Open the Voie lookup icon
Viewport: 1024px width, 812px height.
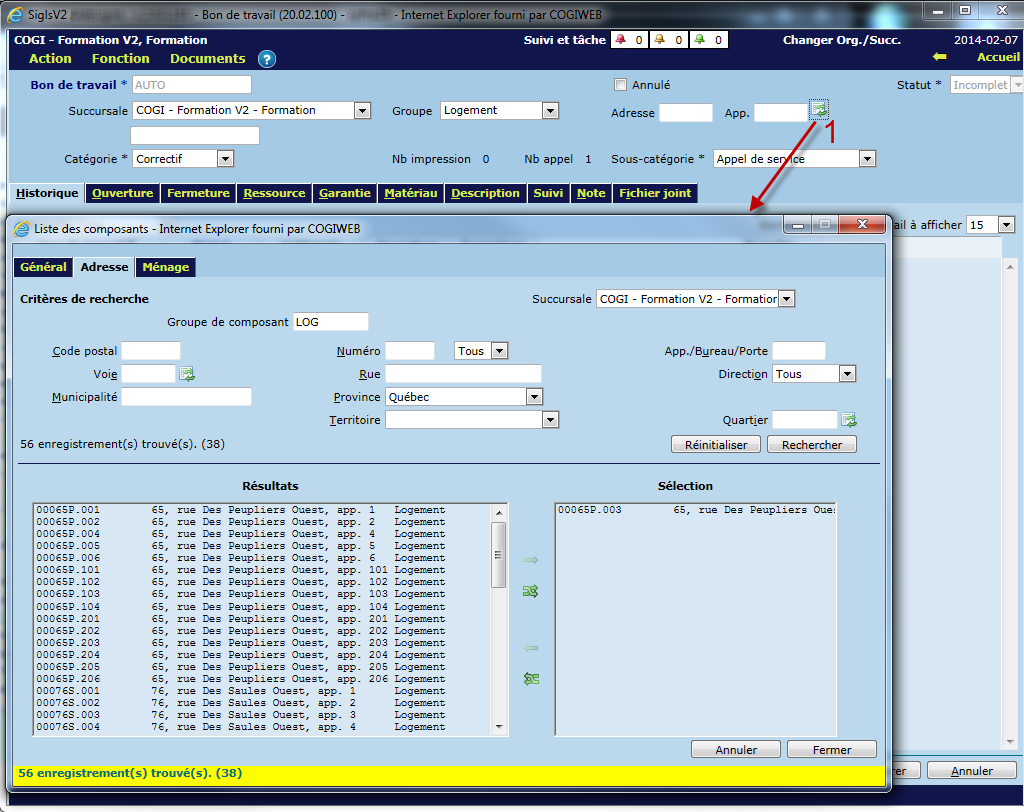point(187,374)
